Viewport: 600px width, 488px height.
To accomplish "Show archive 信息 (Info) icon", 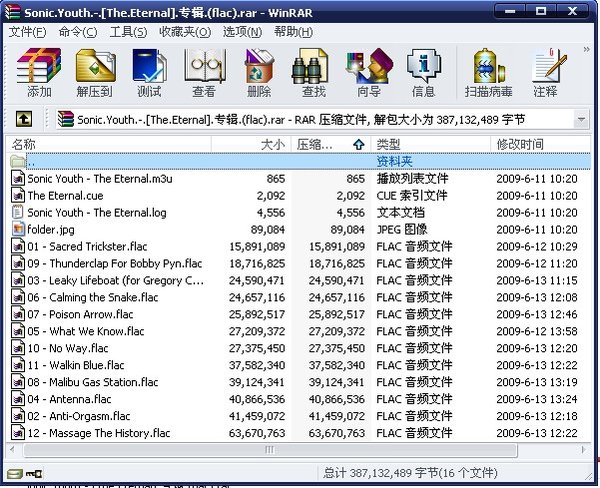I will tap(424, 72).
